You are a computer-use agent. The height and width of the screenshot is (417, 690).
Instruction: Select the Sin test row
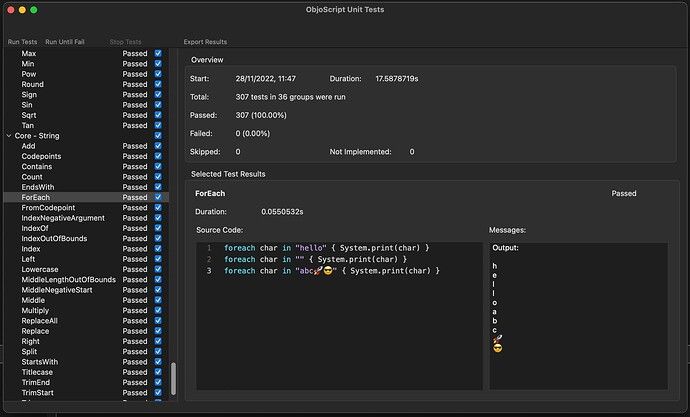(x=86, y=105)
